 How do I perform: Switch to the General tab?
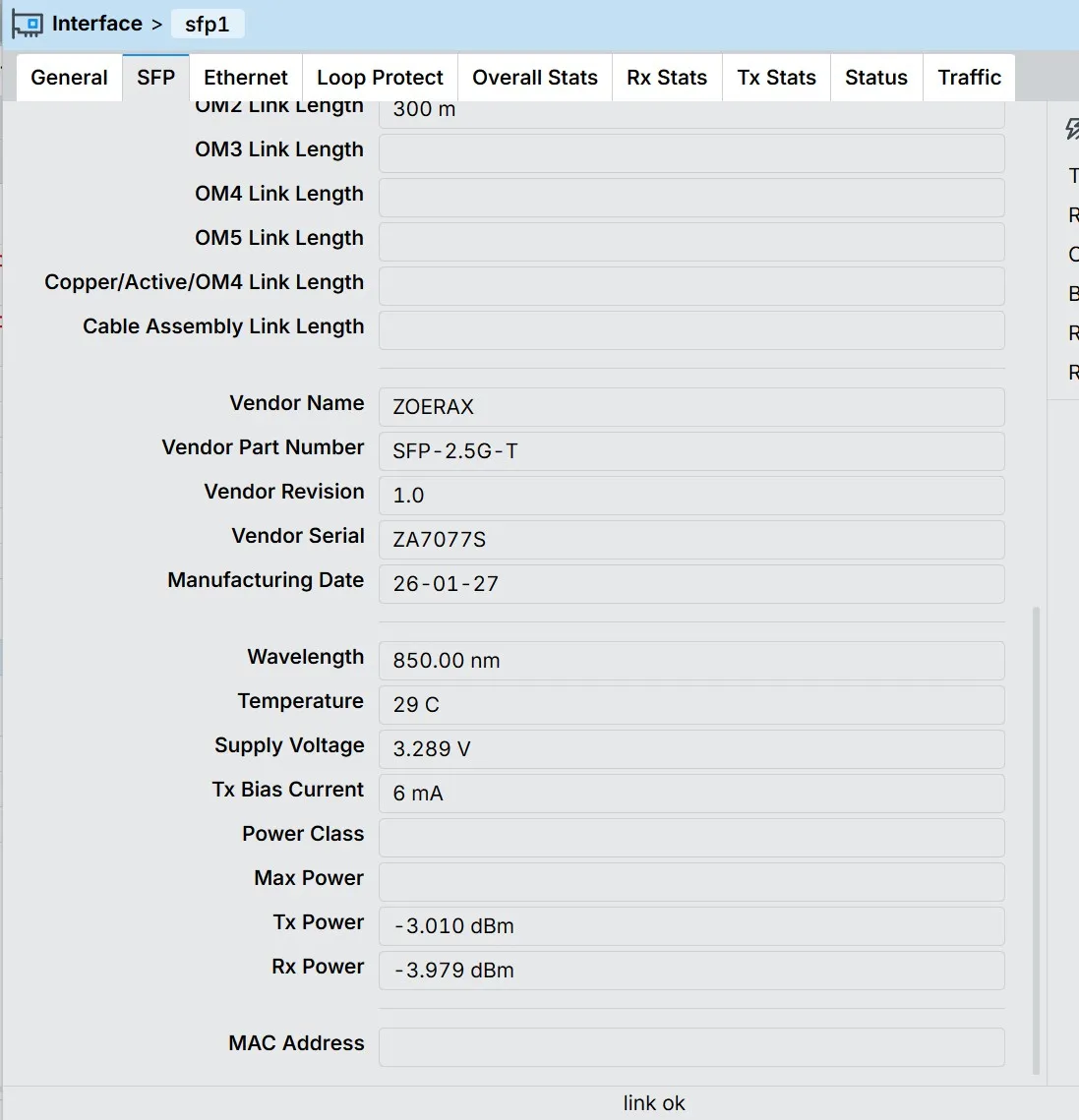pos(69,77)
